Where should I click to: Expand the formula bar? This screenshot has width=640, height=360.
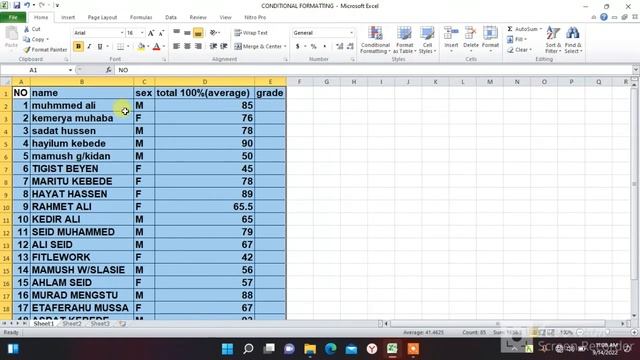635,70
